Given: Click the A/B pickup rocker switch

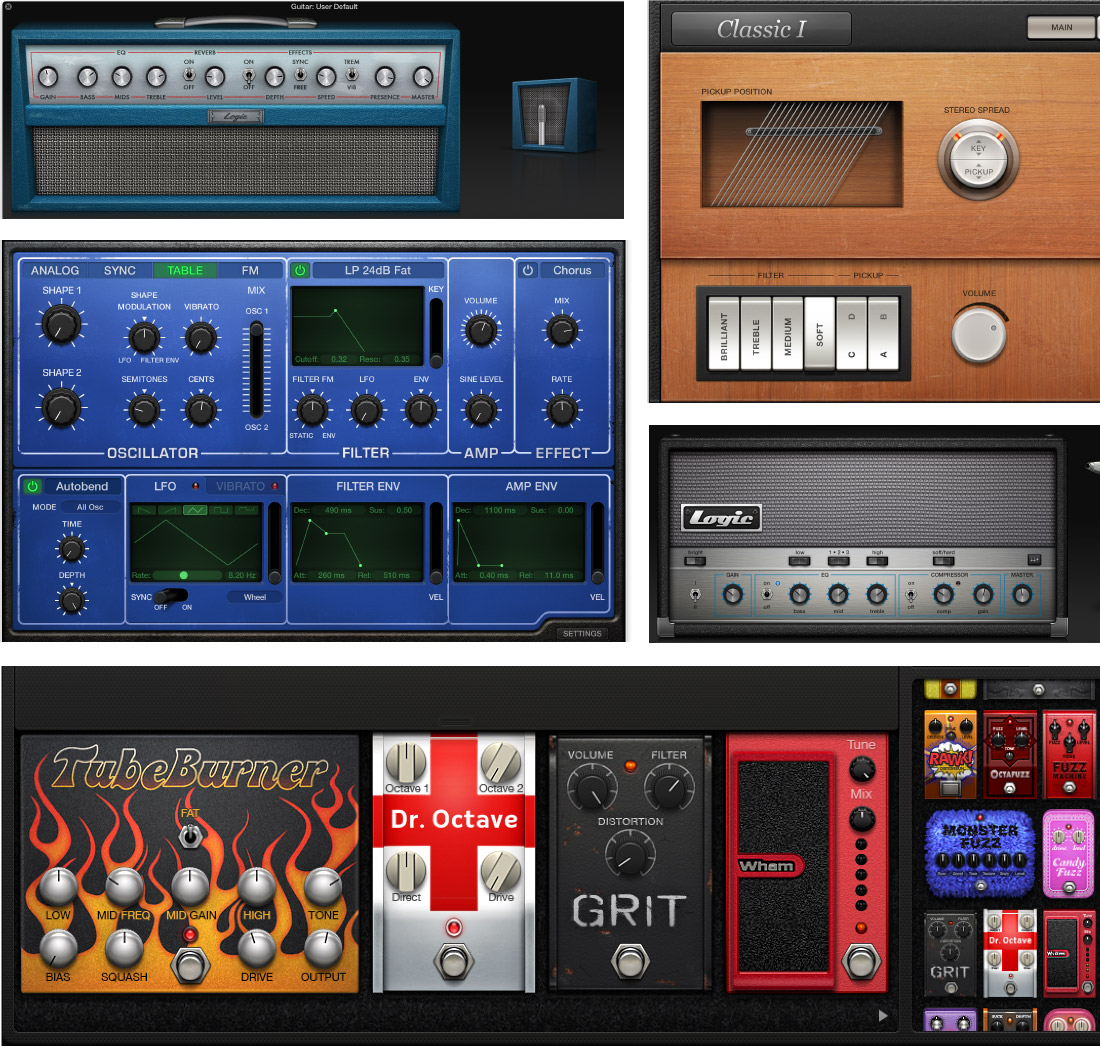Looking at the screenshot, I should pyautogui.click(x=883, y=333).
